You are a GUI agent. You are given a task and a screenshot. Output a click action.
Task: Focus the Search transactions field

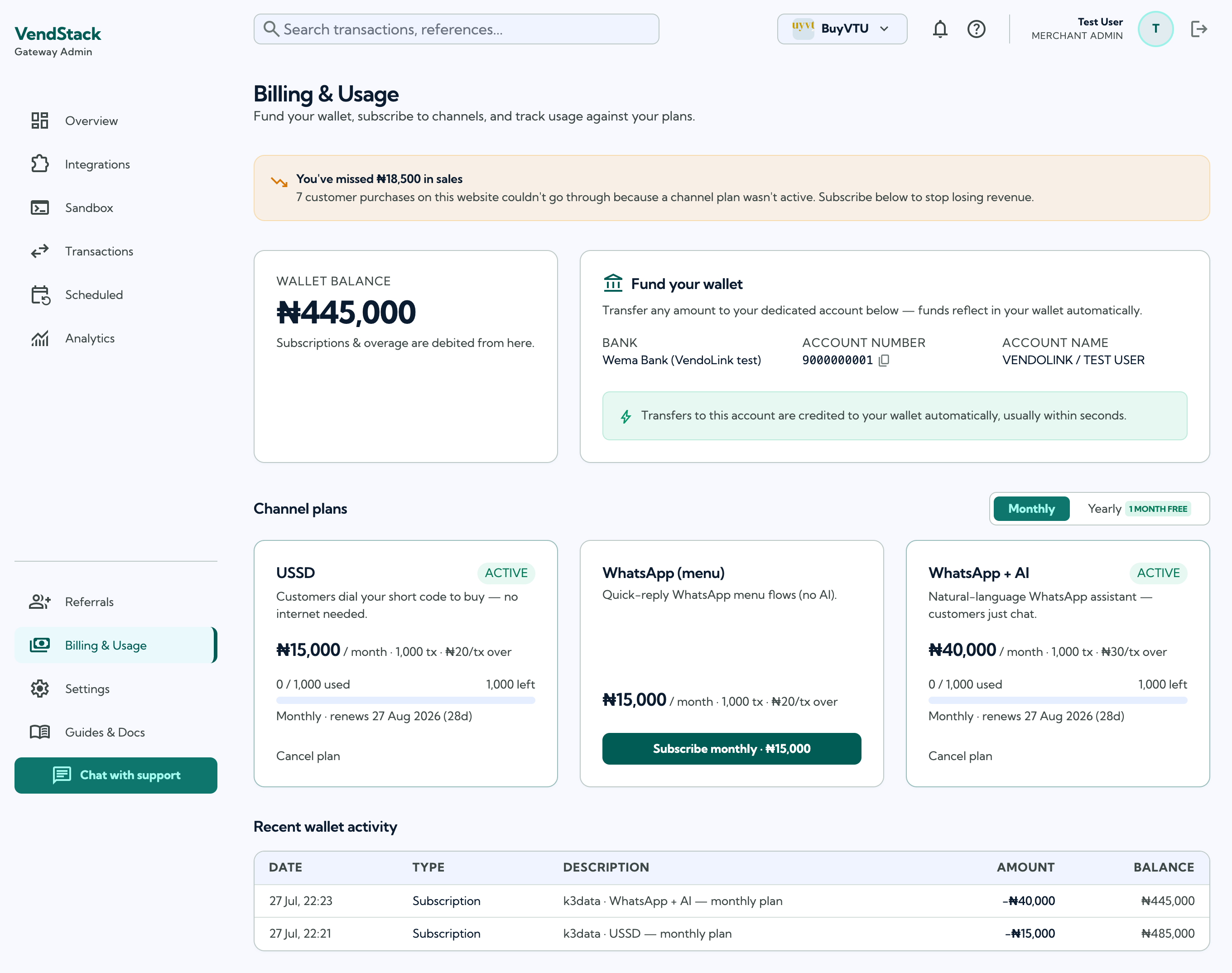click(456, 29)
